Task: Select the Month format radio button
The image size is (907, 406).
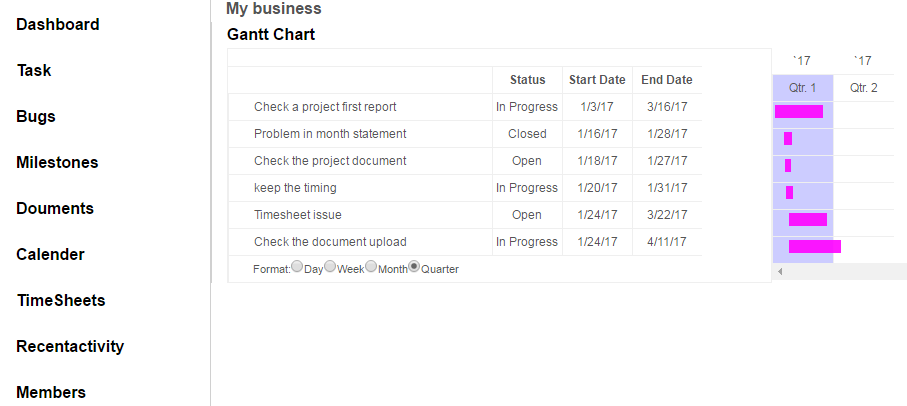Action: [371, 267]
